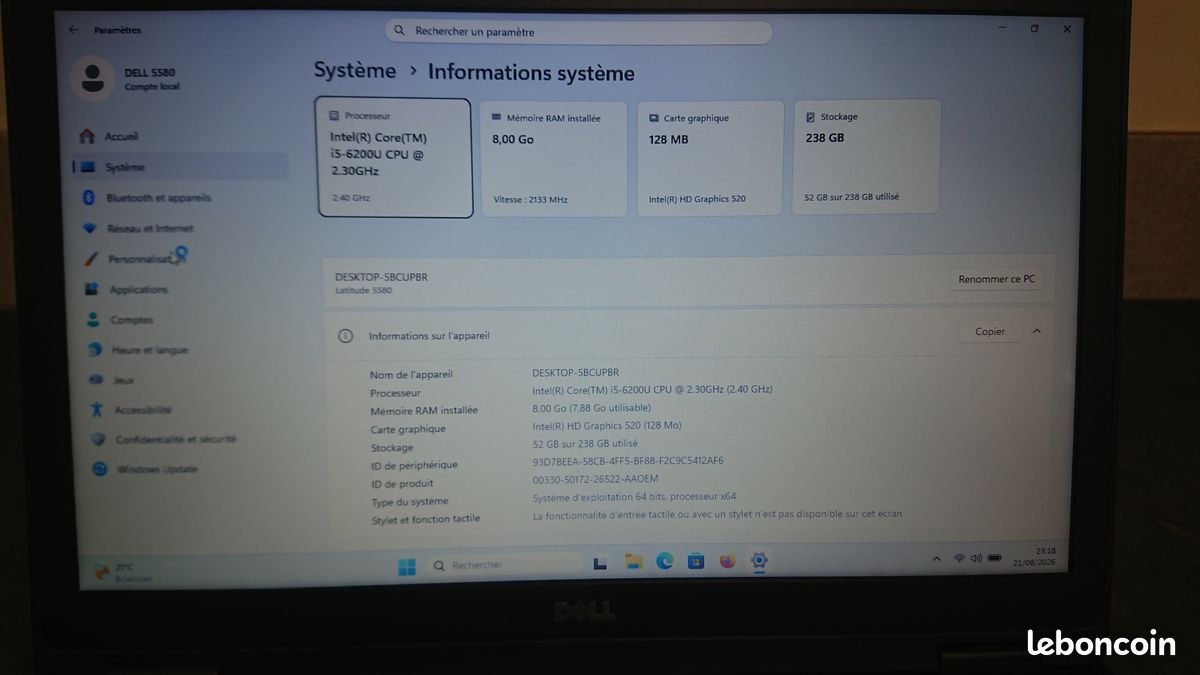Image resolution: width=1200 pixels, height=675 pixels.
Task: Click the battery icon in the system tray
Action: (x=995, y=557)
